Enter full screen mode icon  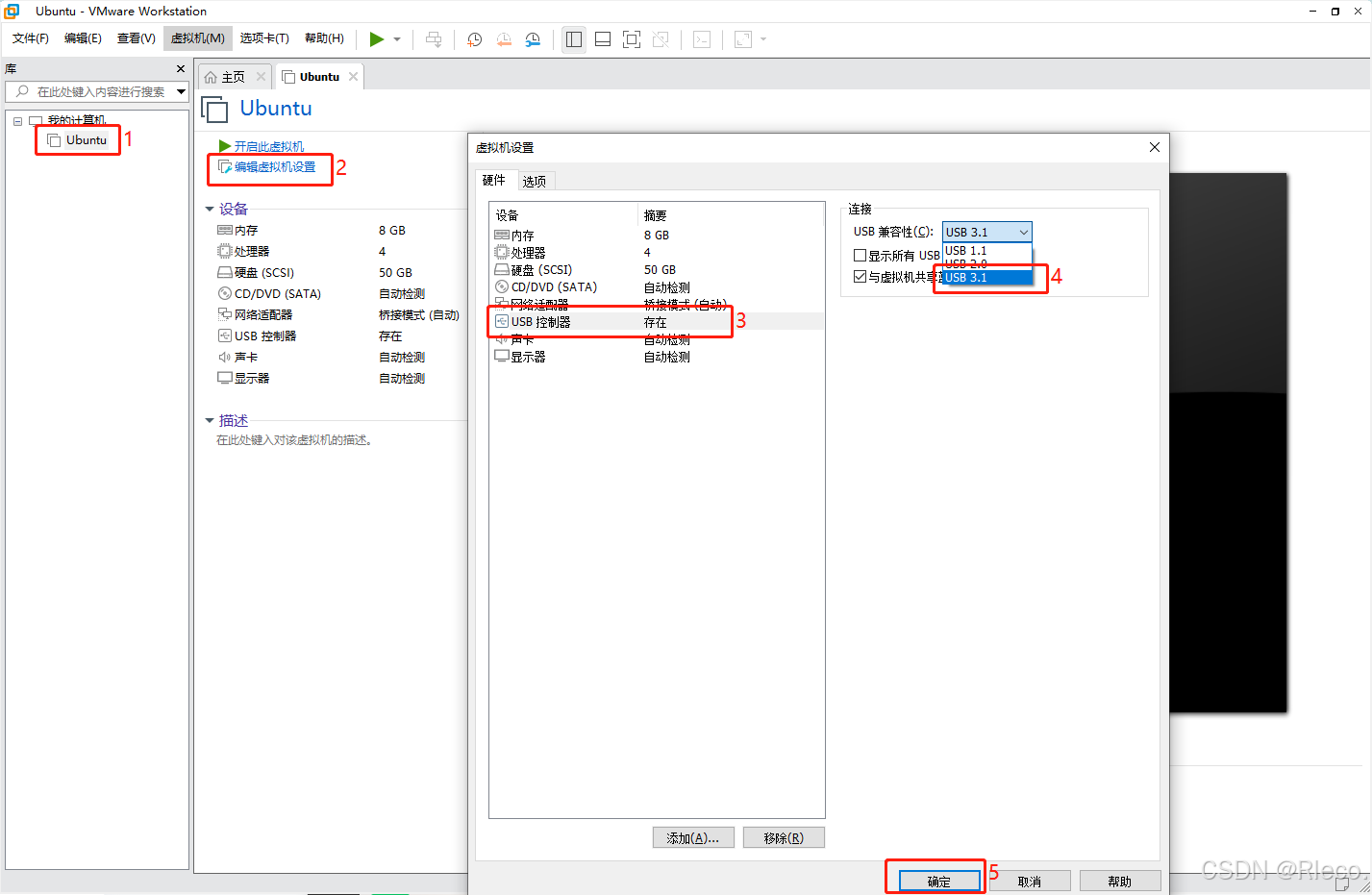(632, 39)
